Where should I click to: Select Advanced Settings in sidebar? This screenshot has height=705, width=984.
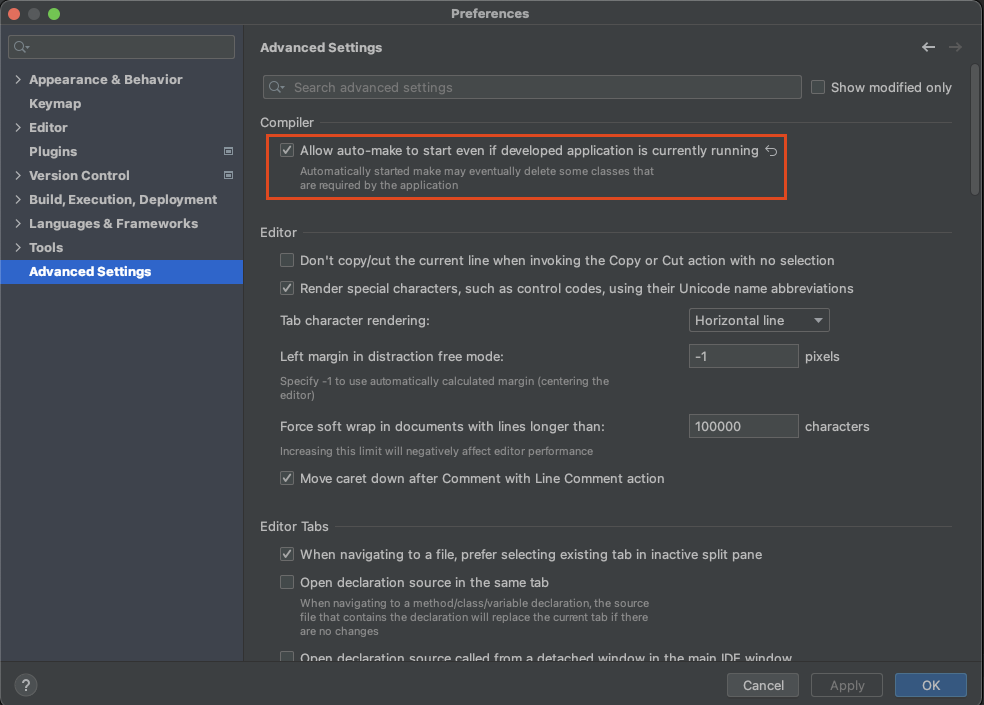coord(122,272)
